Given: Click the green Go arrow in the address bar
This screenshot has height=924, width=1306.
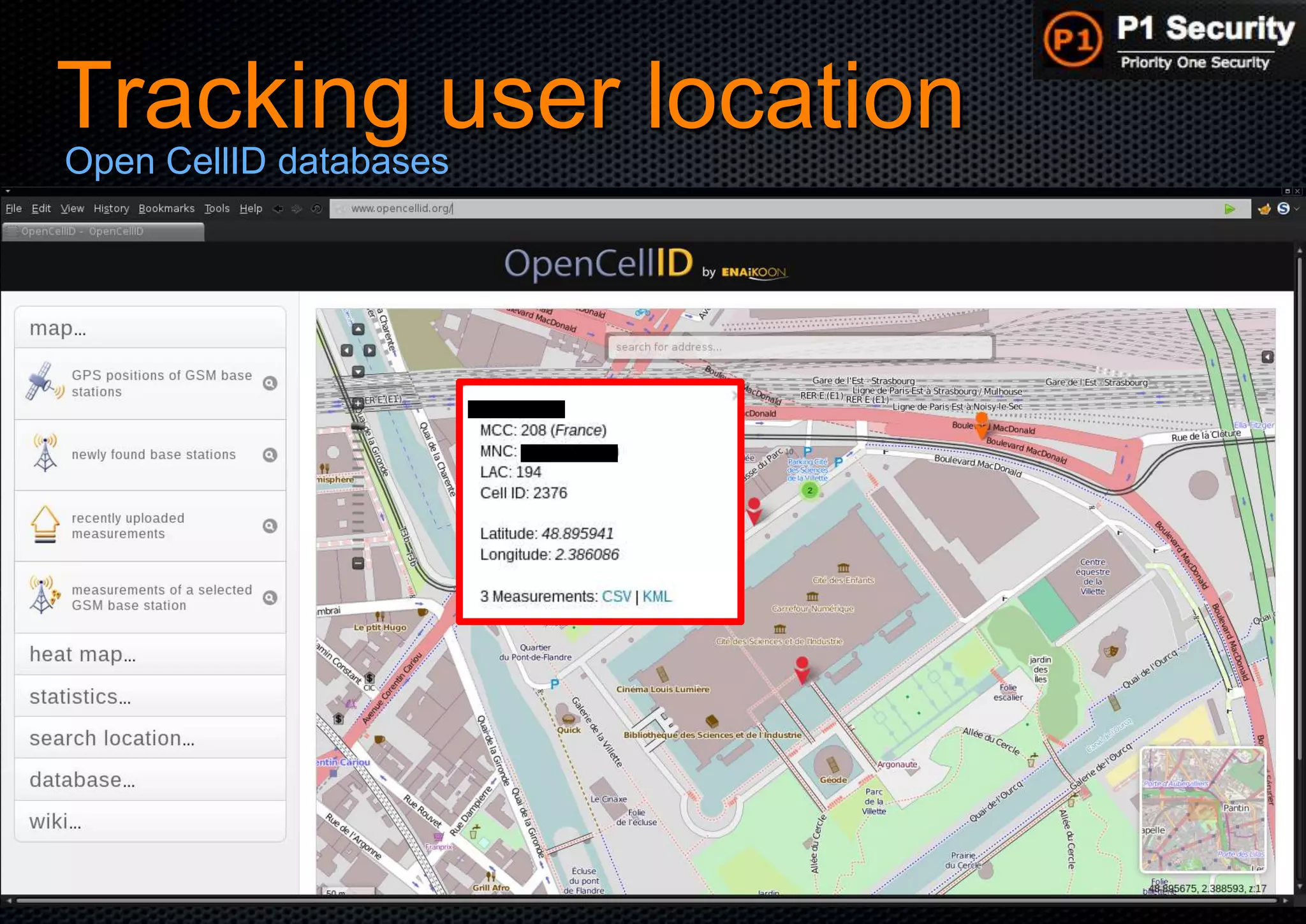Looking at the screenshot, I should point(1230,209).
